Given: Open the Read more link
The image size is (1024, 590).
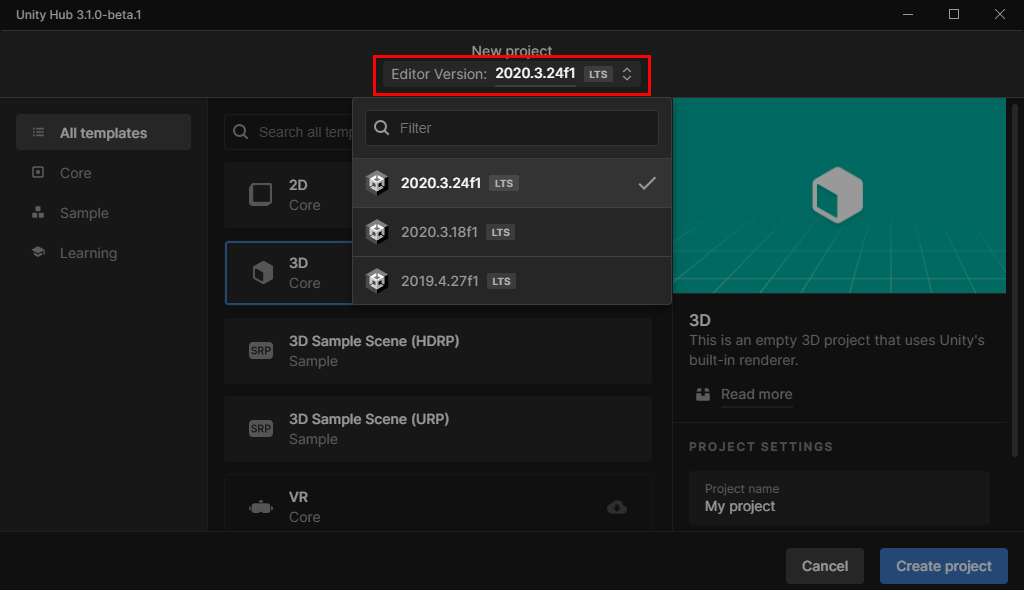Looking at the screenshot, I should coord(756,394).
